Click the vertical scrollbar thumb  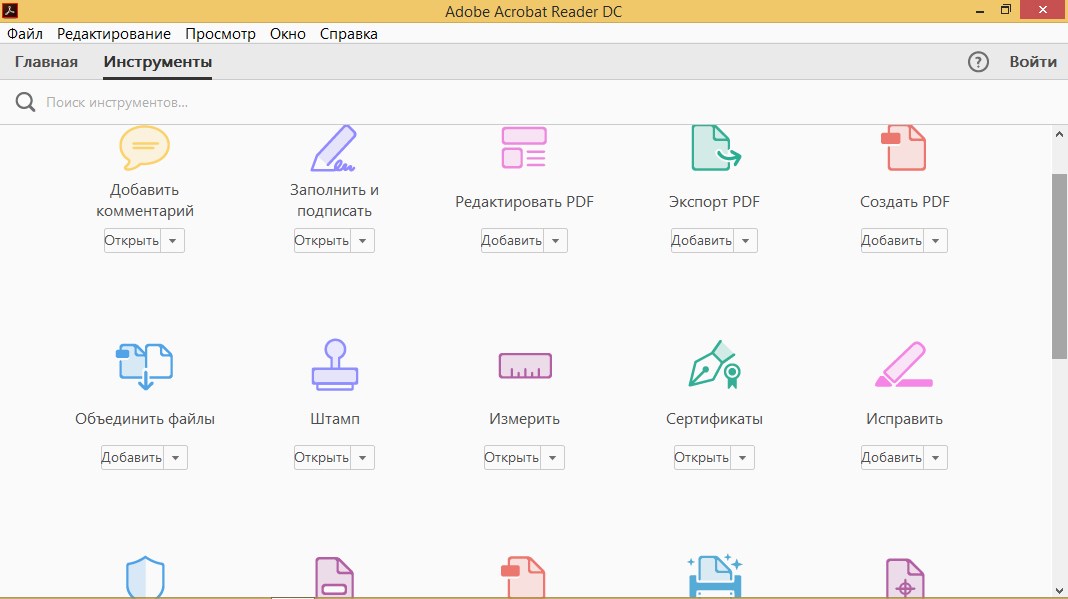[1059, 266]
